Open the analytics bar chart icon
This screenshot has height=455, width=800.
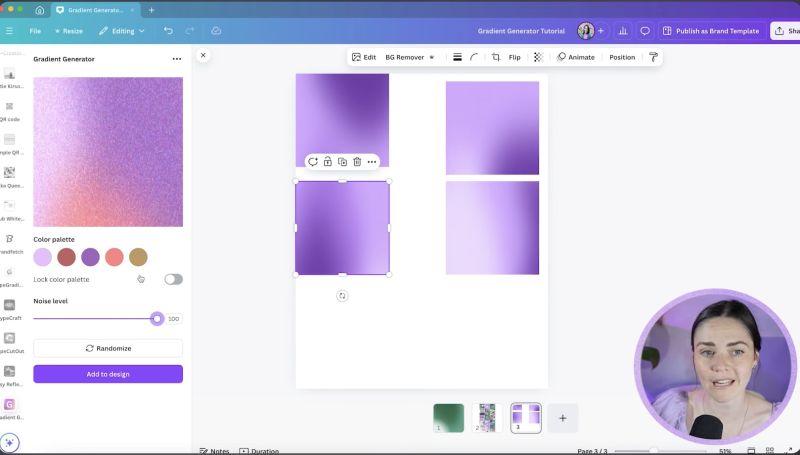coord(623,31)
